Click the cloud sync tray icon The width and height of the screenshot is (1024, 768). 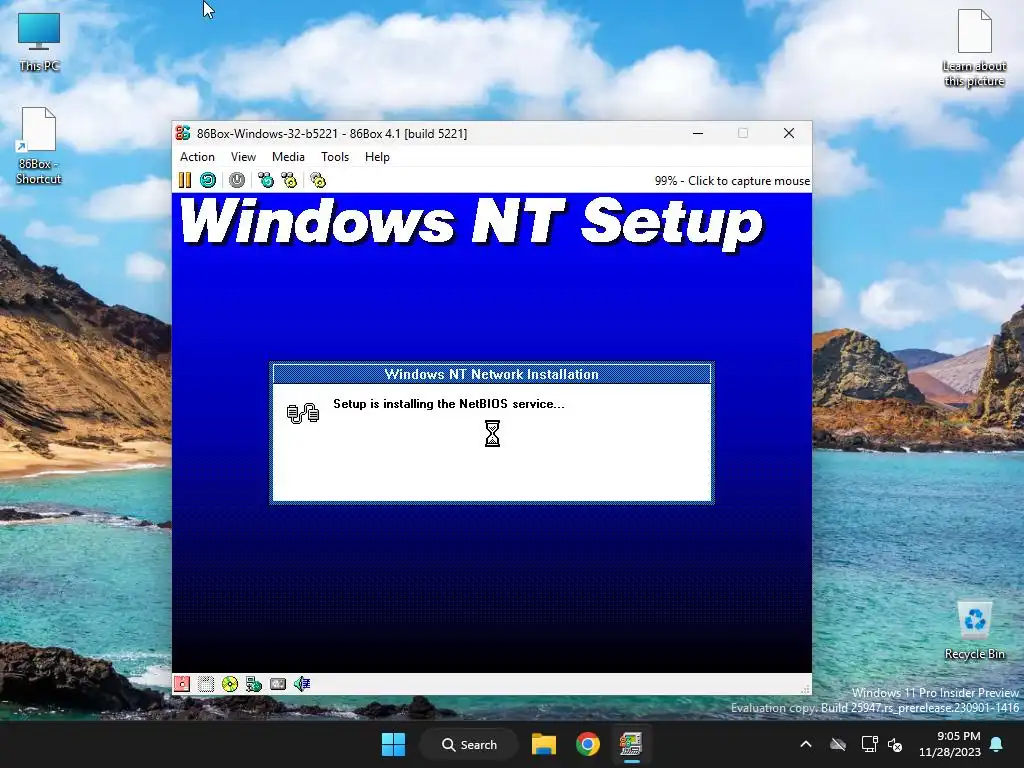click(x=838, y=744)
